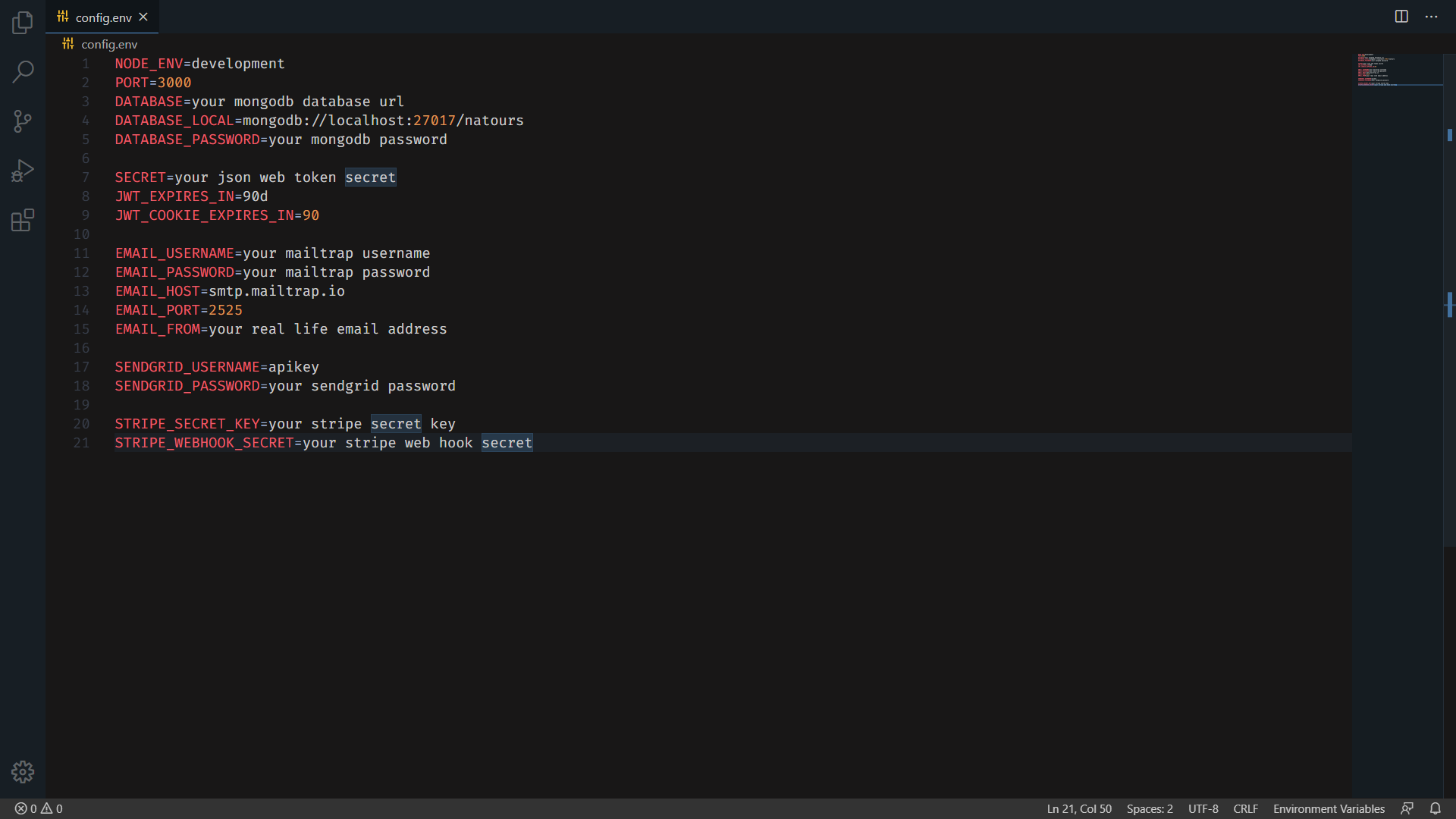This screenshot has height=819, width=1456.
Task: Open the UTF-8 encoding selector
Action: [1202, 808]
